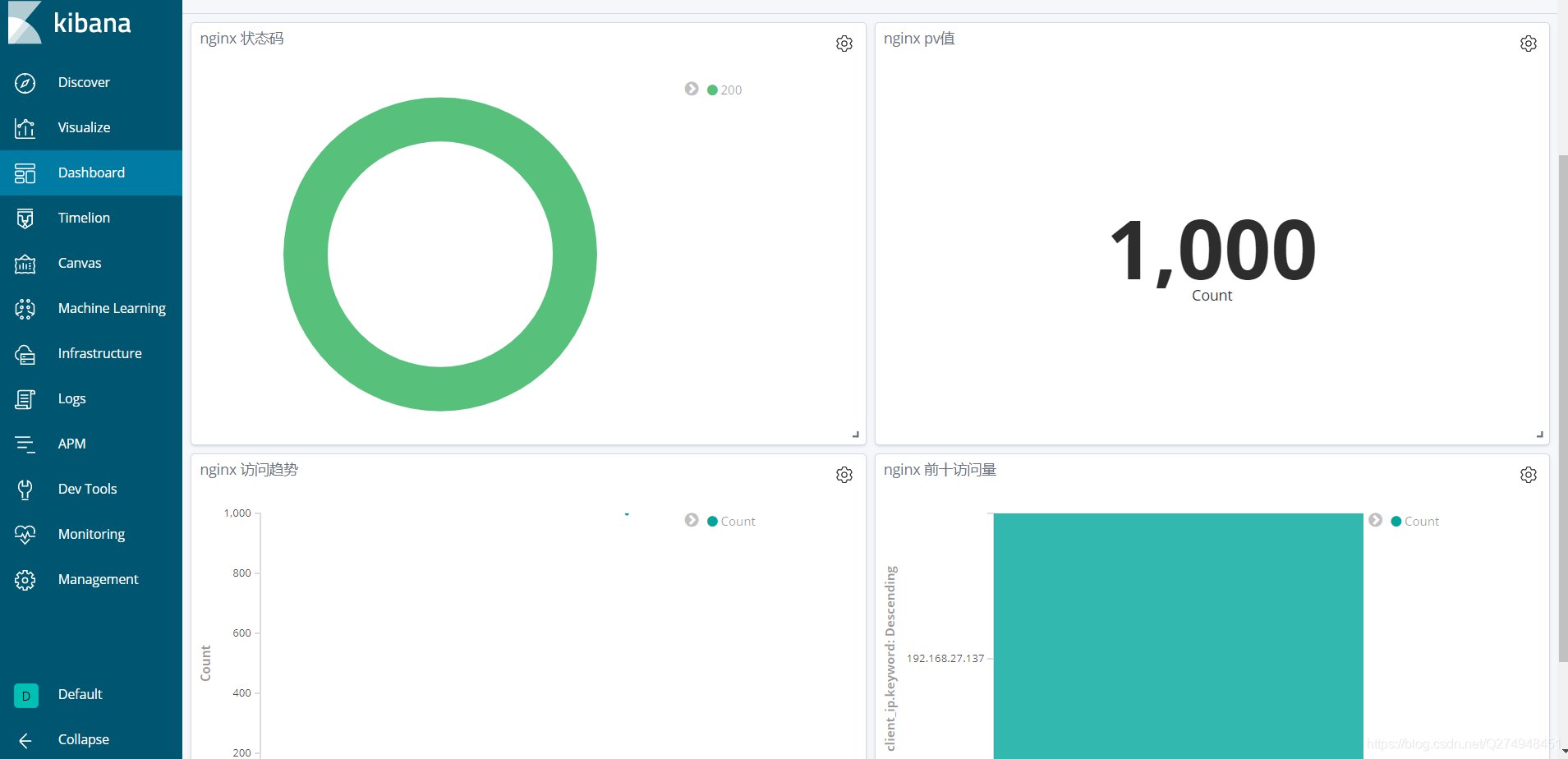Screen dimensions: 1568x759
Task: Click the resize handle of nginx 状态码 panel
Action: pos(856,435)
